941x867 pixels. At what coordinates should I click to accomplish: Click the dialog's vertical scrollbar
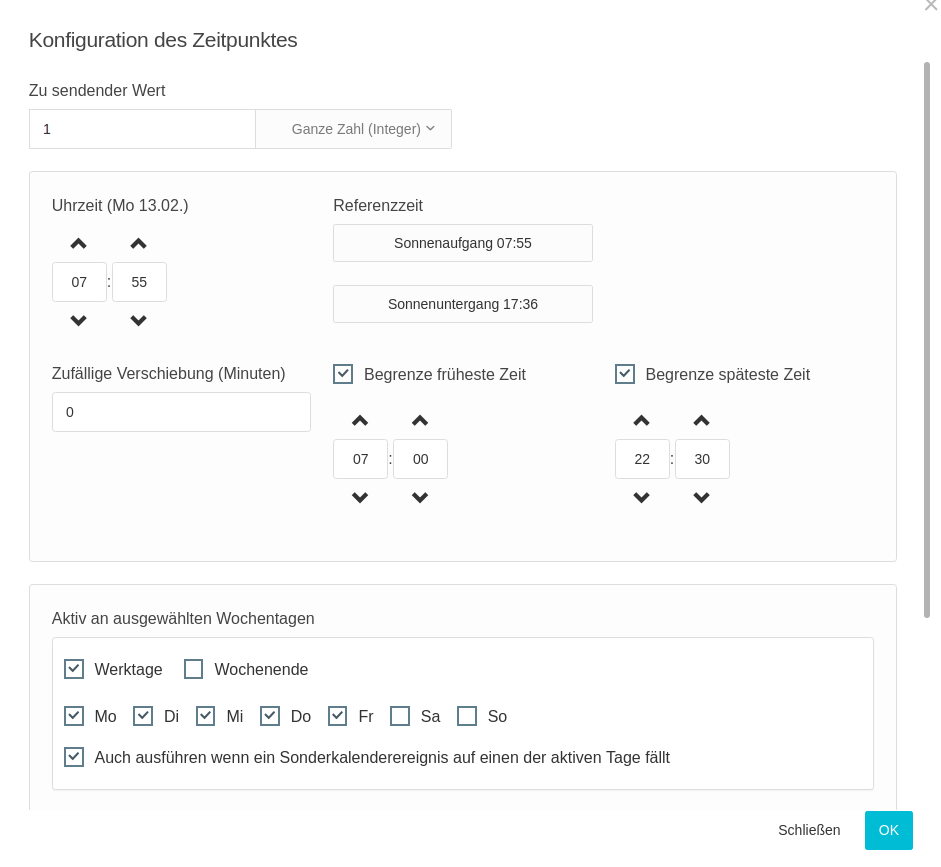point(927,340)
